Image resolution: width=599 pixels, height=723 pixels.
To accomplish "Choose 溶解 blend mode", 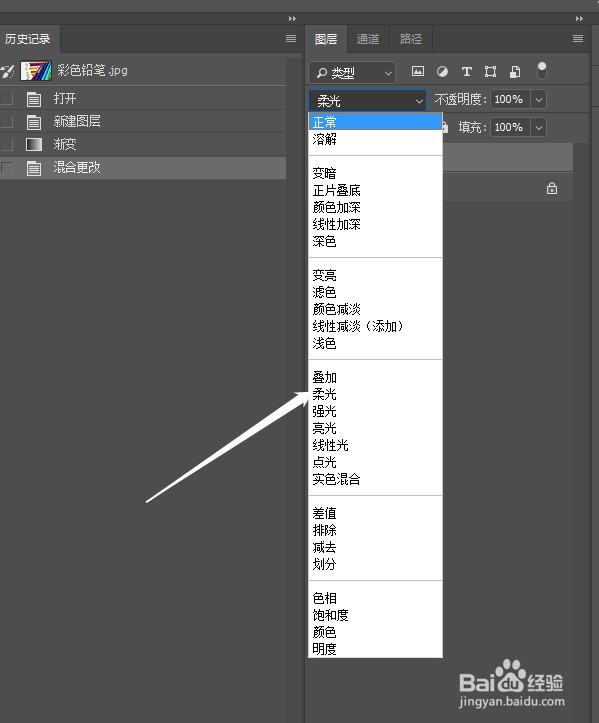I will [x=375, y=139].
